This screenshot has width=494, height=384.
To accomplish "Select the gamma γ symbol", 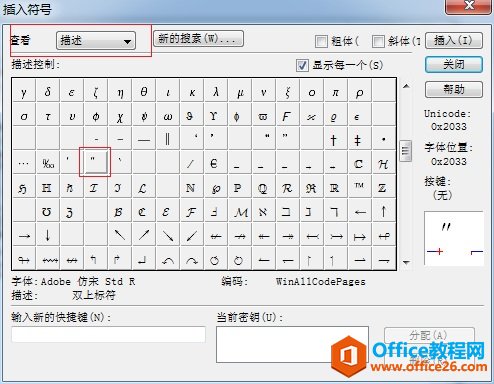I will click(24, 91).
